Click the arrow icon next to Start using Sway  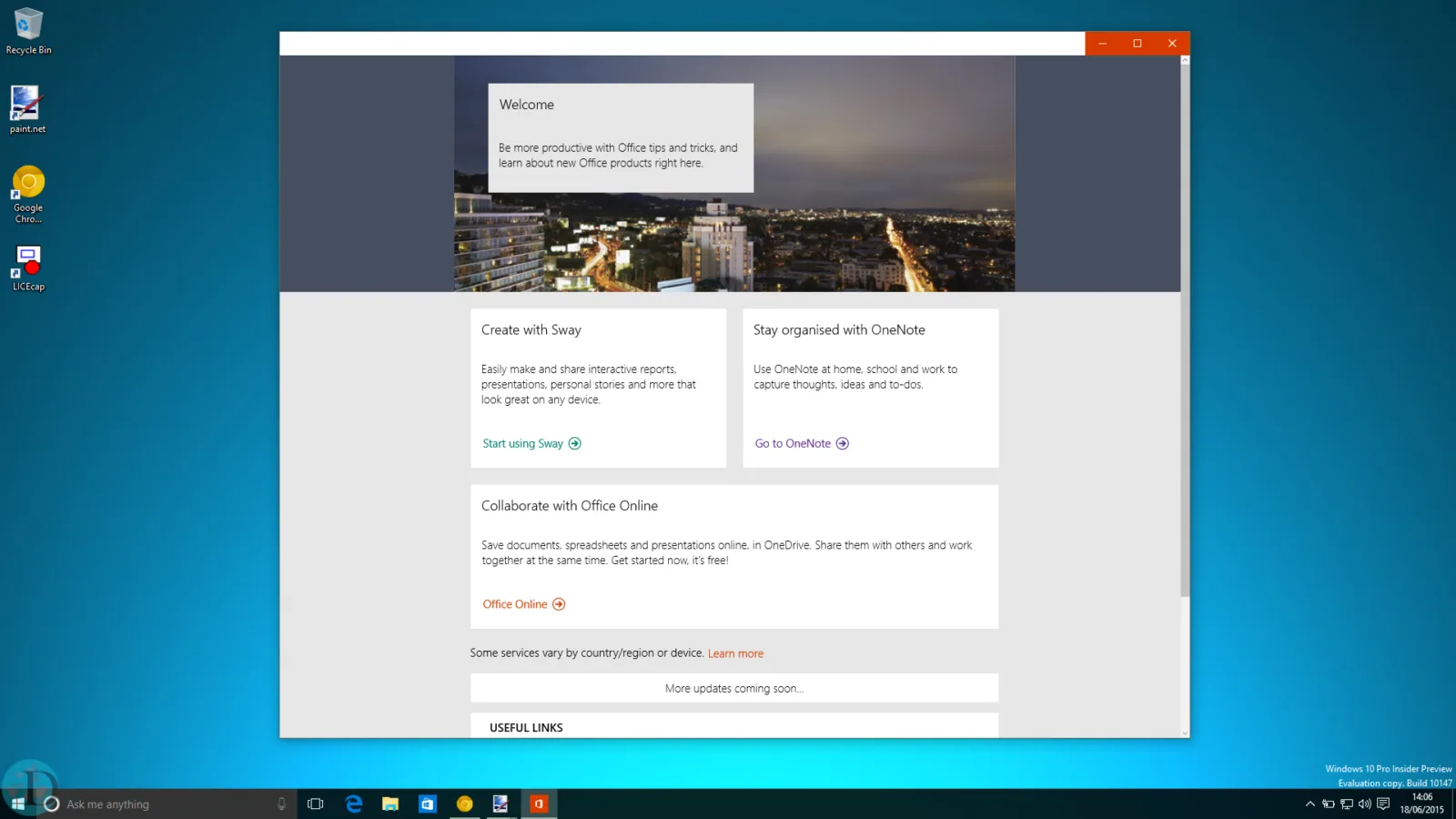575,444
